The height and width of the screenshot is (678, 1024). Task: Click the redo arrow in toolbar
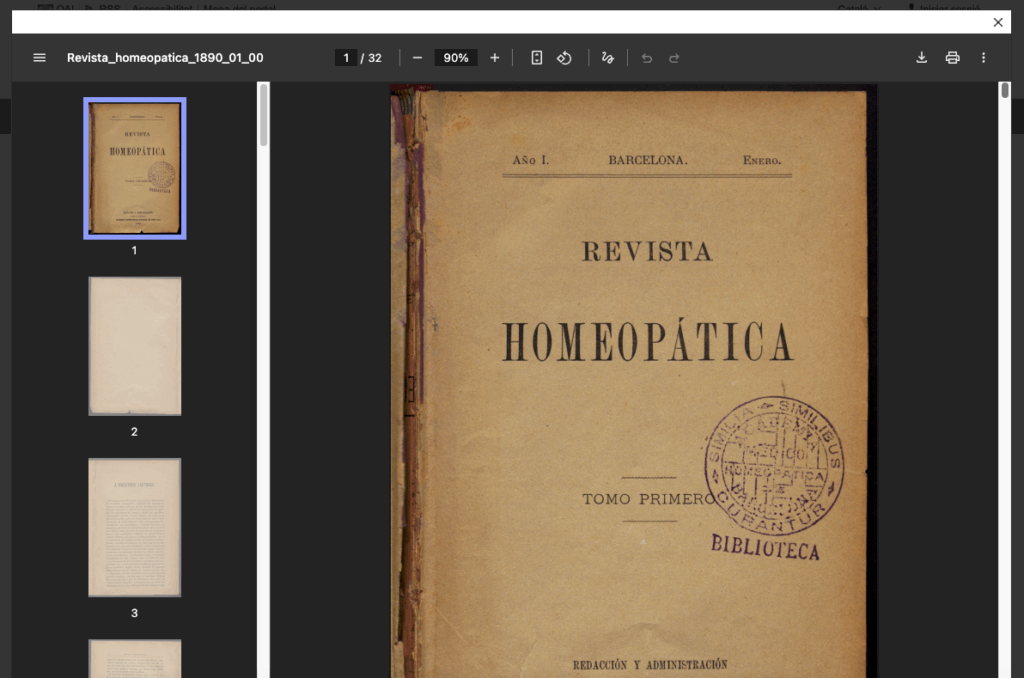(x=674, y=58)
